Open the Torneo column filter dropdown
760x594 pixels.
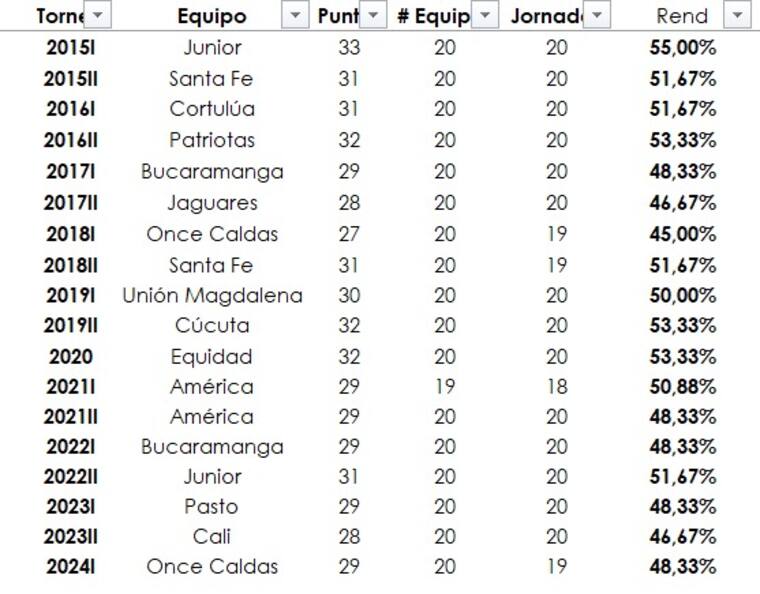point(98,16)
